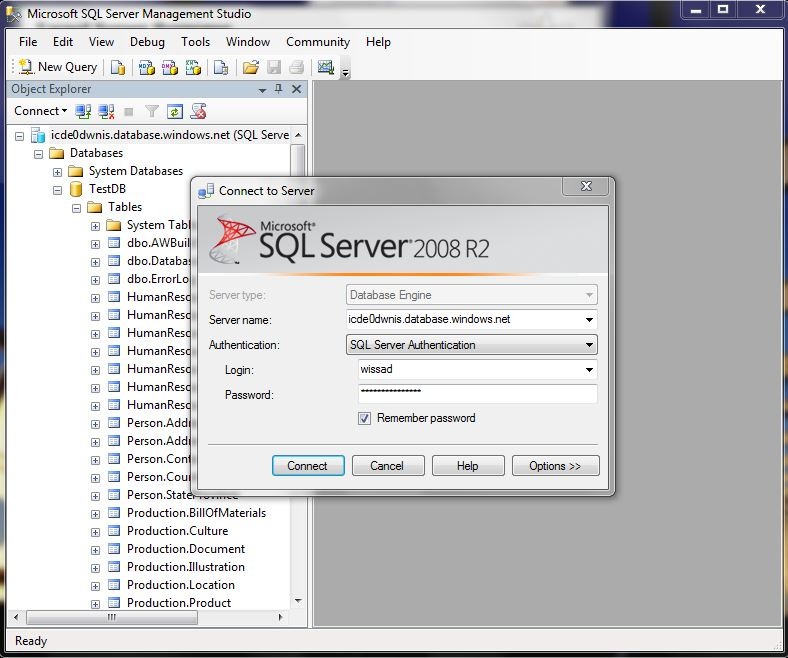Click Disconnect icon in Object Explorer
788x658 pixels.
106,112
